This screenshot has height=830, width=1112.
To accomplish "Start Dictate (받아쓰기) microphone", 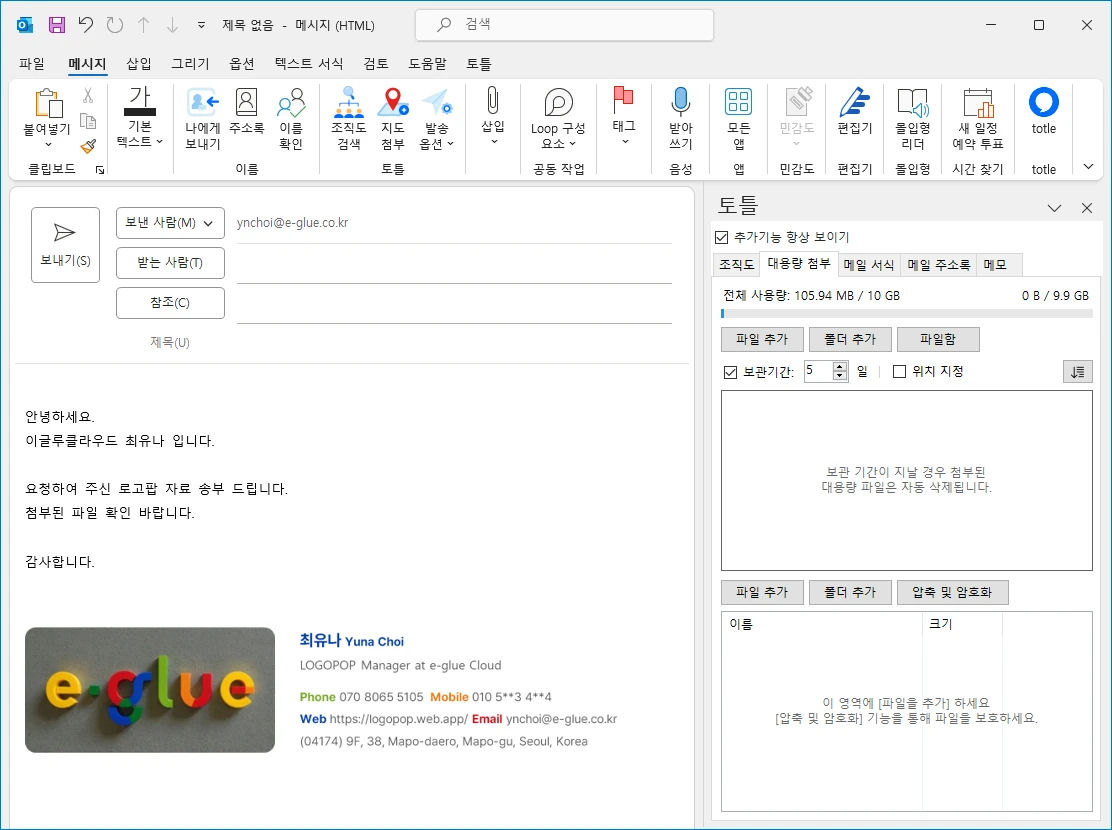I will tap(681, 119).
